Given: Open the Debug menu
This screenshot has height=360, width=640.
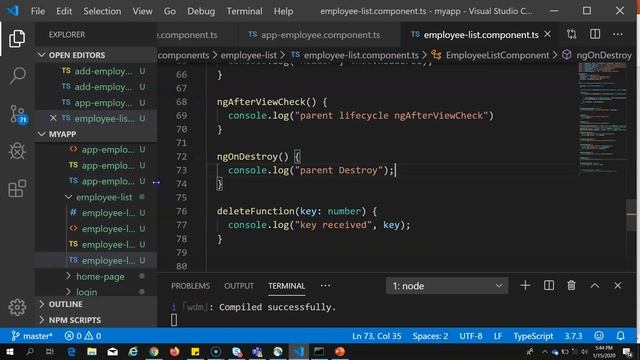Looking at the screenshot, I should 201,11.
